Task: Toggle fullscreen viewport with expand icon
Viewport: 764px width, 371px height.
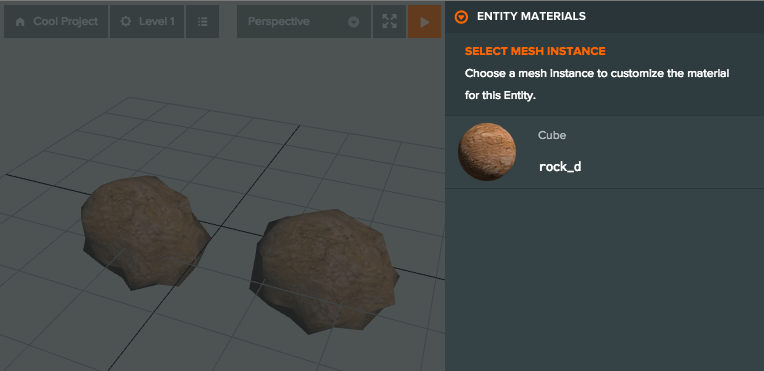Action: click(389, 22)
